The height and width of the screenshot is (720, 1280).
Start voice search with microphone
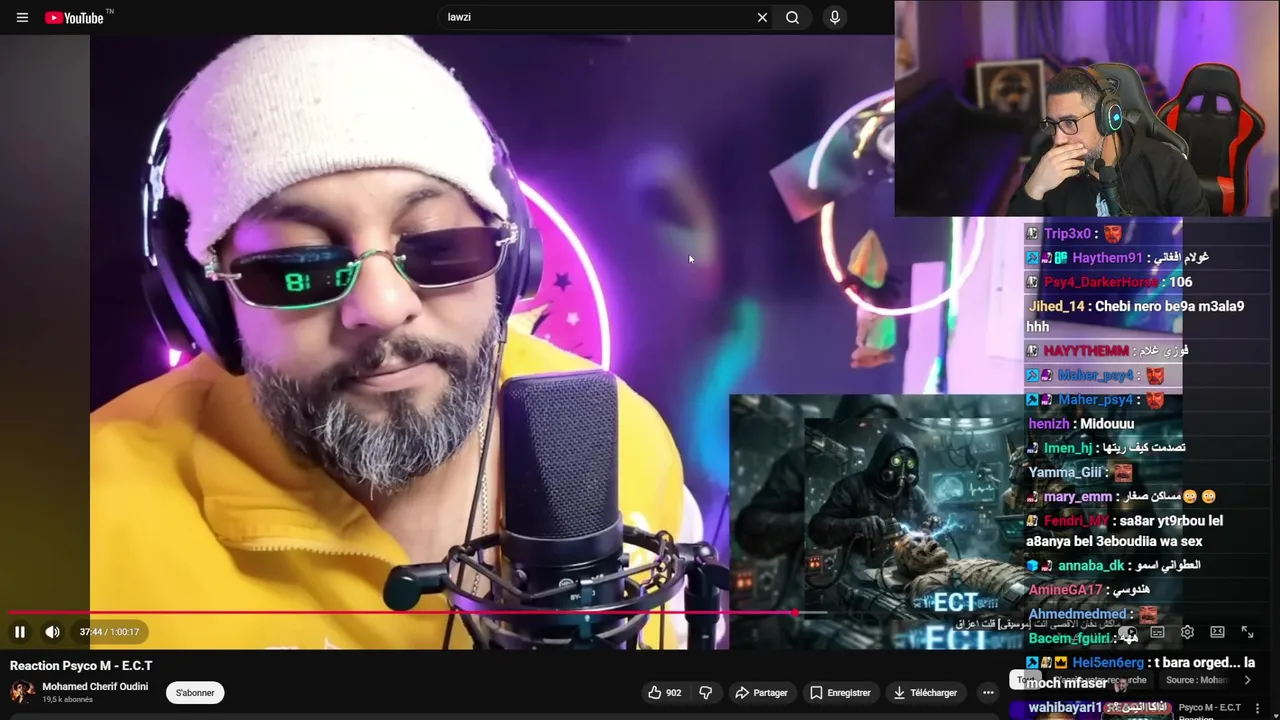click(835, 17)
